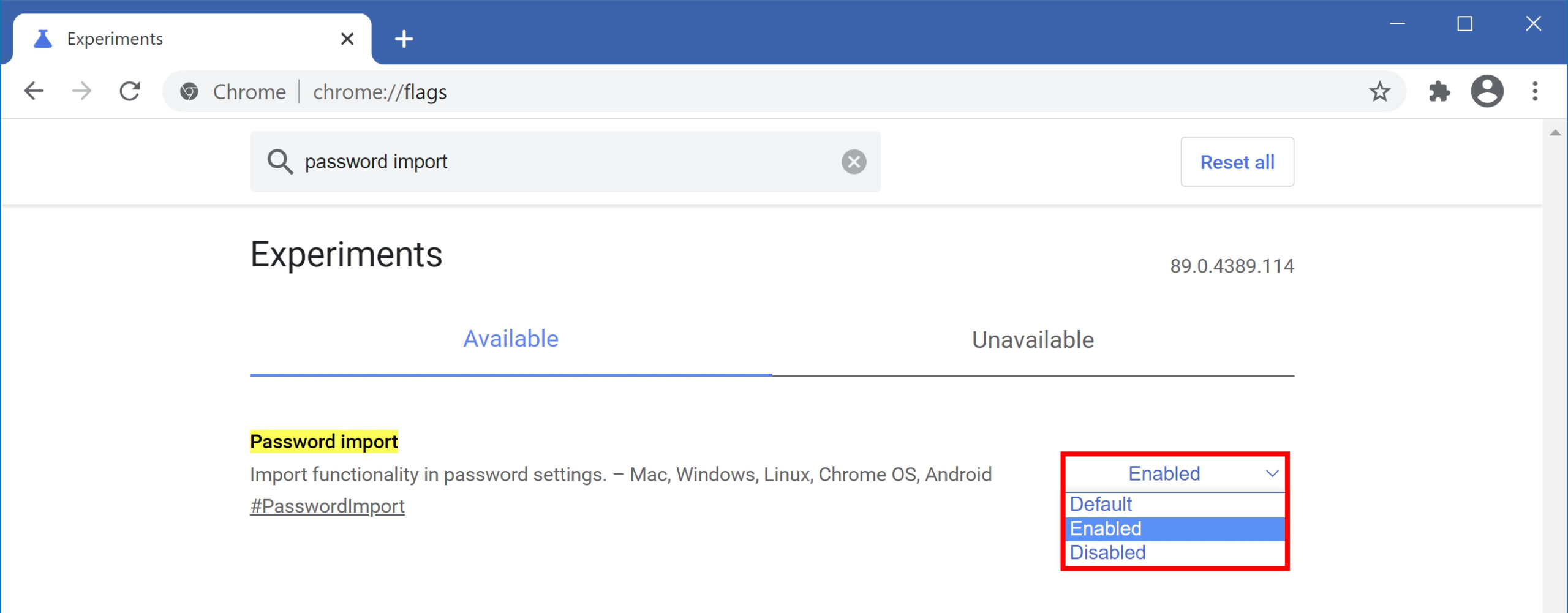Open the profile avatar menu

(x=1487, y=91)
